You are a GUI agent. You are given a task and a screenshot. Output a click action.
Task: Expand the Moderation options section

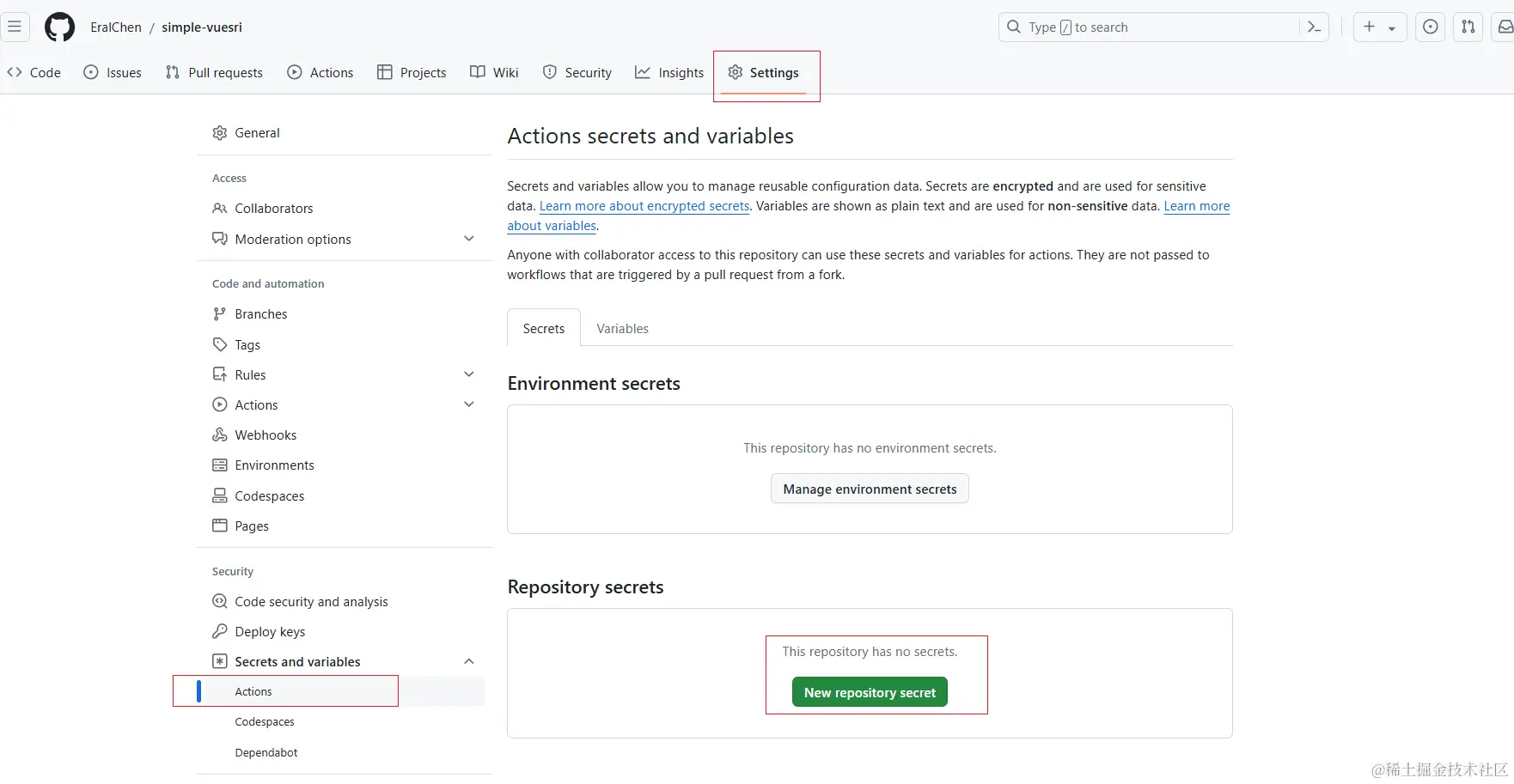(468, 239)
